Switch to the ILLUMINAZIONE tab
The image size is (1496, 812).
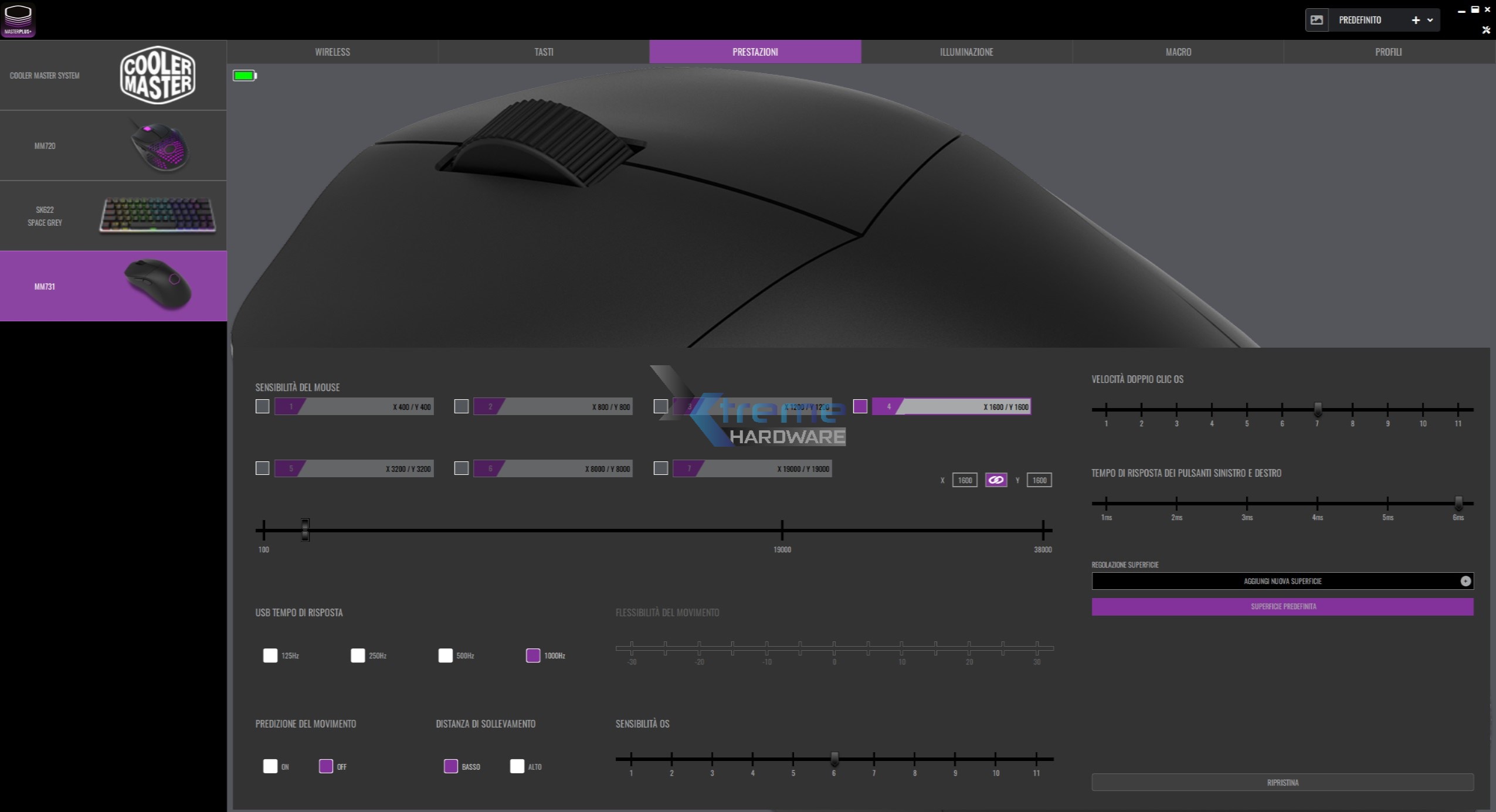966,52
